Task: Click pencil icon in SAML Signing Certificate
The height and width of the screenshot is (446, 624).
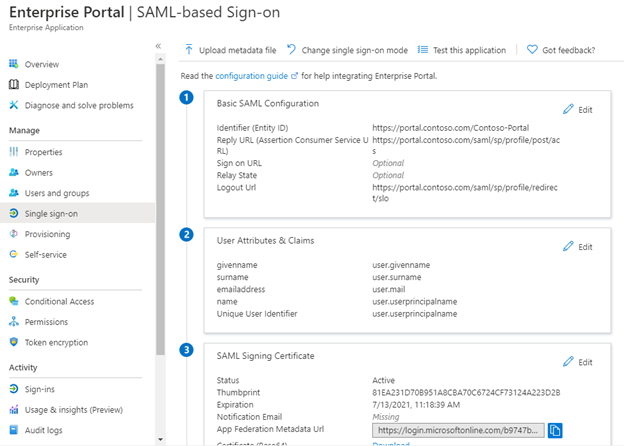Action: (x=568, y=362)
